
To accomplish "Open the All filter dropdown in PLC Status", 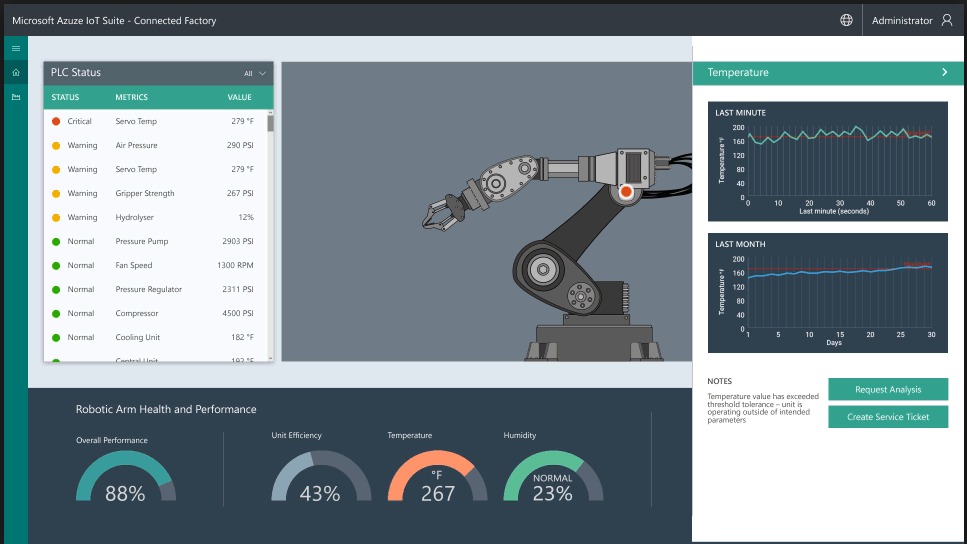I will point(255,73).
